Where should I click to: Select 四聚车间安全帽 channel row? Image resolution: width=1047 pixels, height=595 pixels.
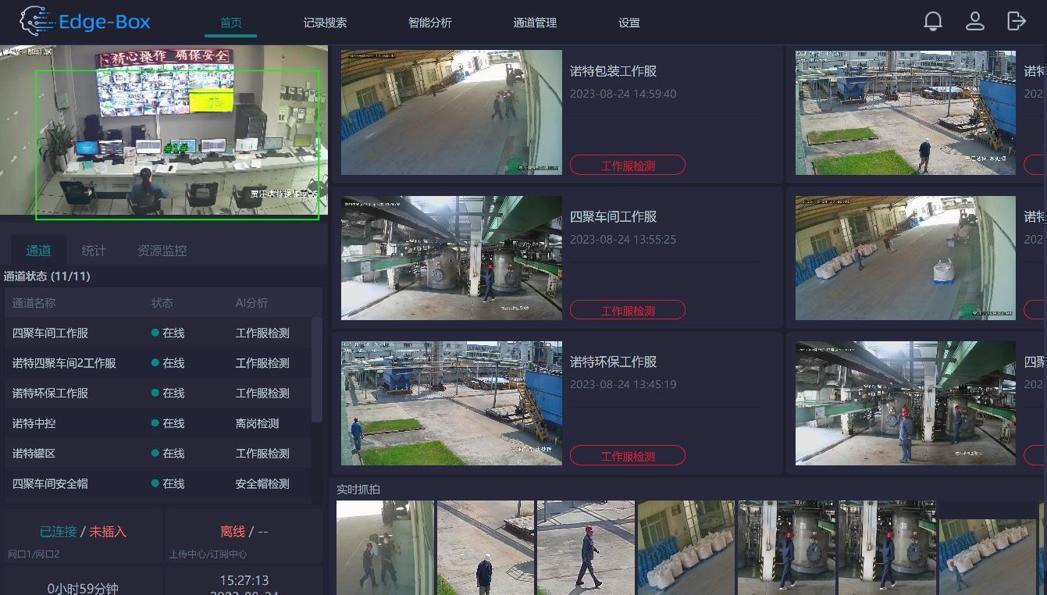pyautogui.click(x=158, y=483)
